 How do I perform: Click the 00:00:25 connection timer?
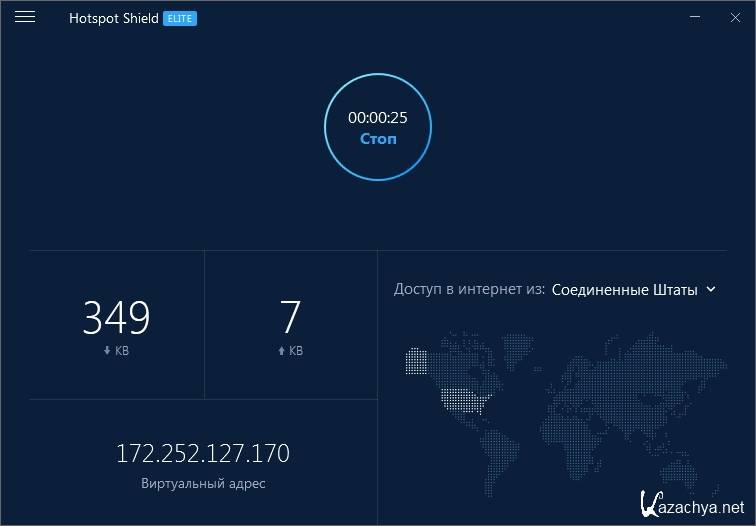point(377,117)
